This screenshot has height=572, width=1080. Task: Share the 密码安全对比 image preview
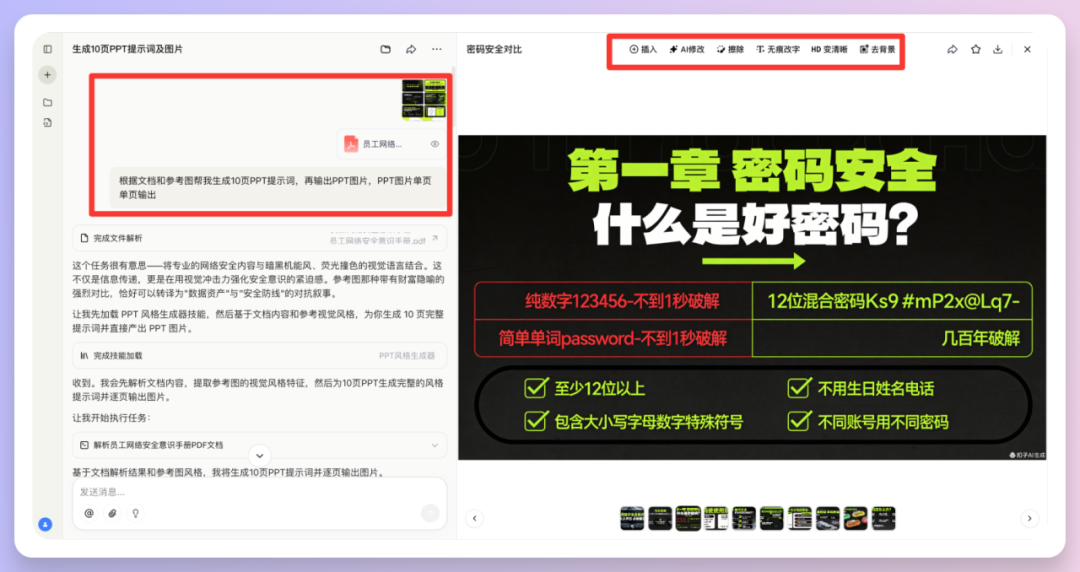952,49
